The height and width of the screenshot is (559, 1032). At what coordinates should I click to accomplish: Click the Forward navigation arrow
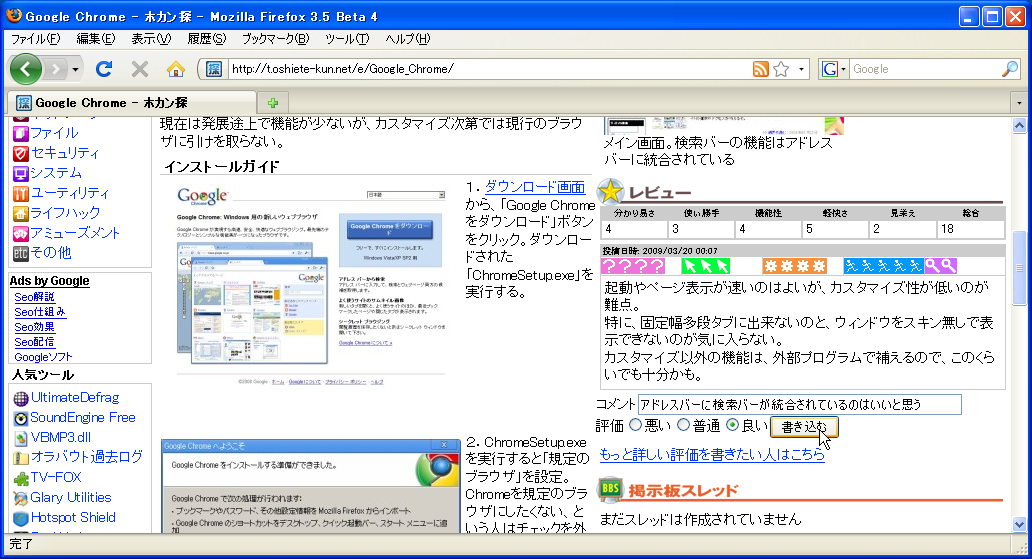pyautogui.click(x=56, y=68)
